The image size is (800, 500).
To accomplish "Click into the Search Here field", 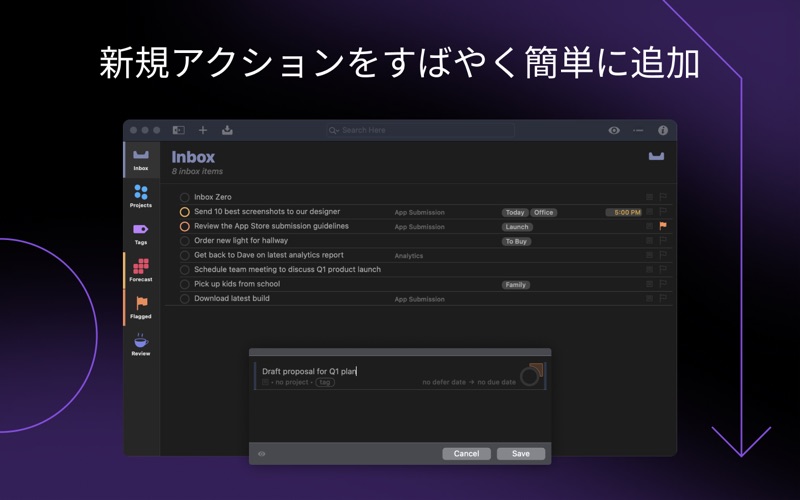I will (x=420, y=130).
